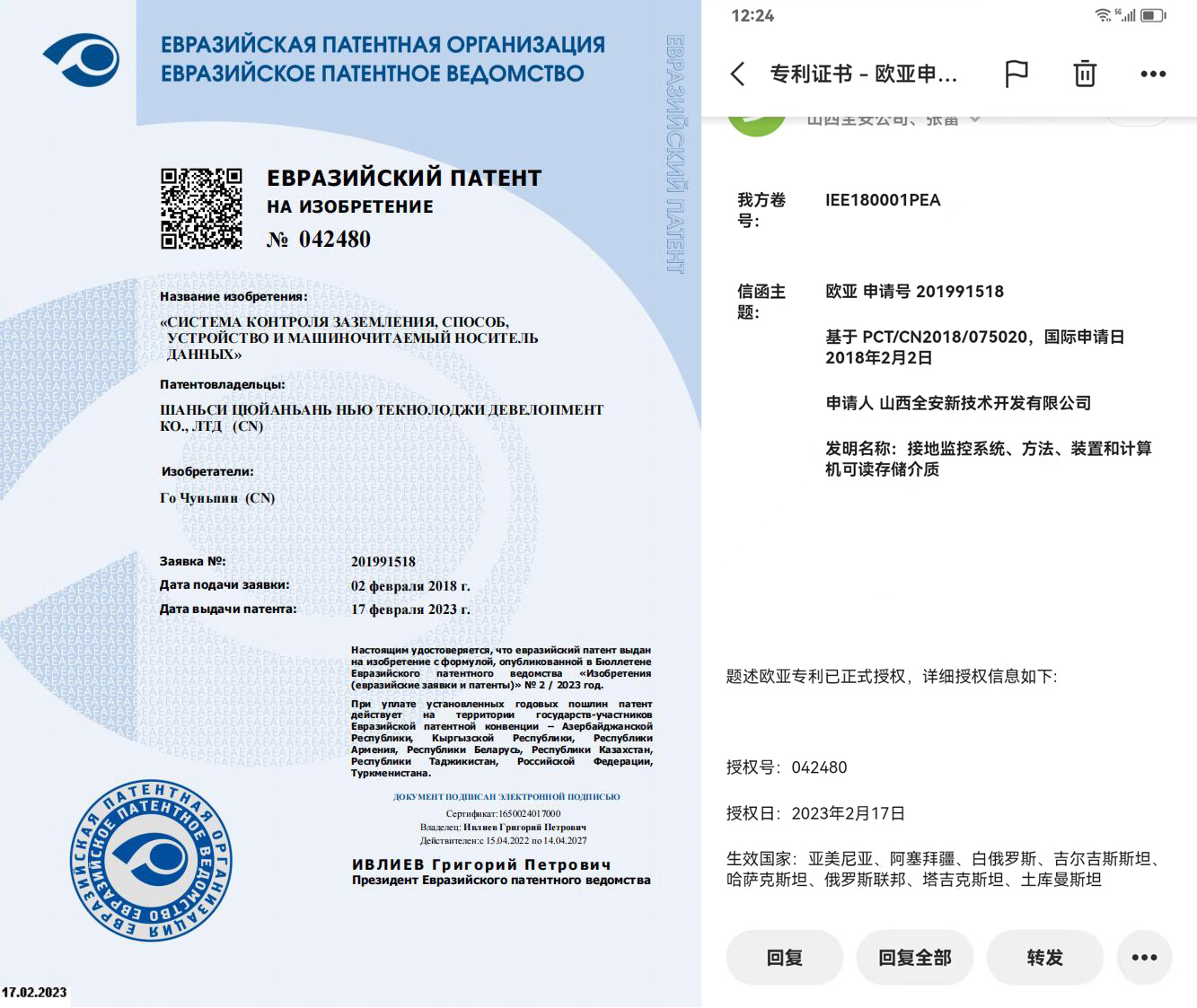The height and width of the screenshot is (1008, 1197).
Task: Select text 欧亚 申请号 201991518
Action: 914,291
